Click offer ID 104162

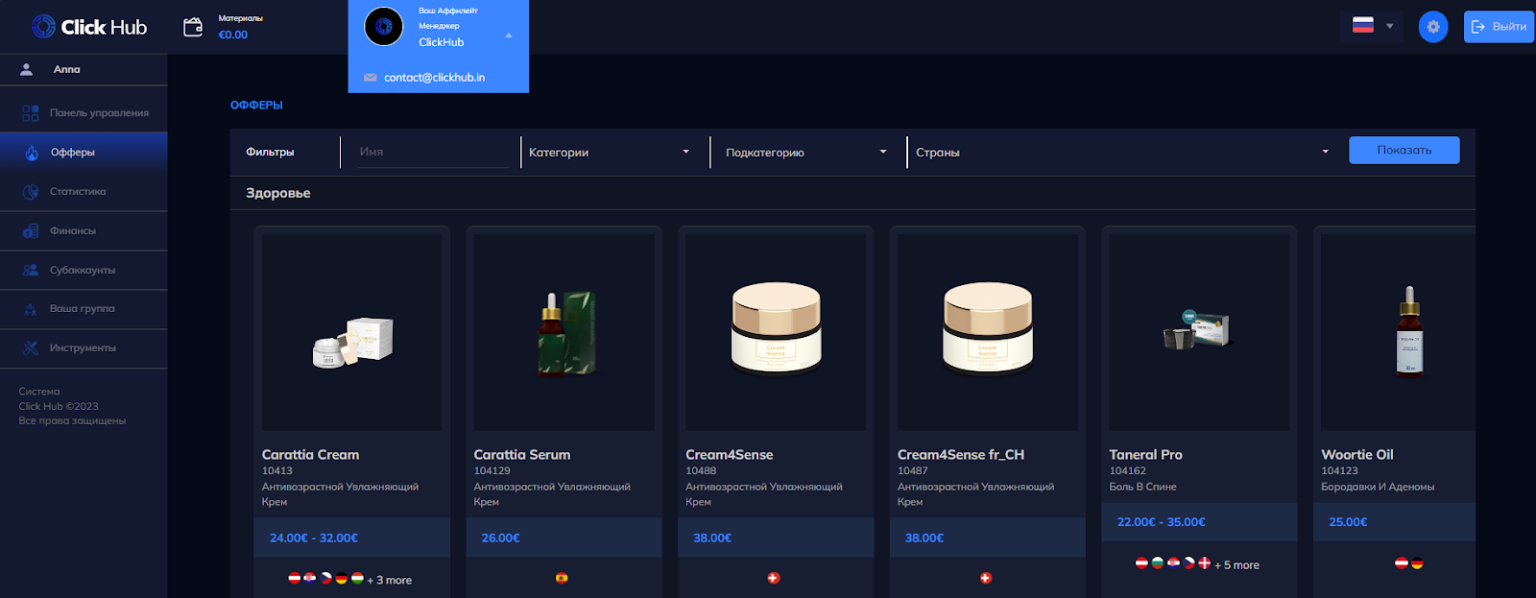1128,470
